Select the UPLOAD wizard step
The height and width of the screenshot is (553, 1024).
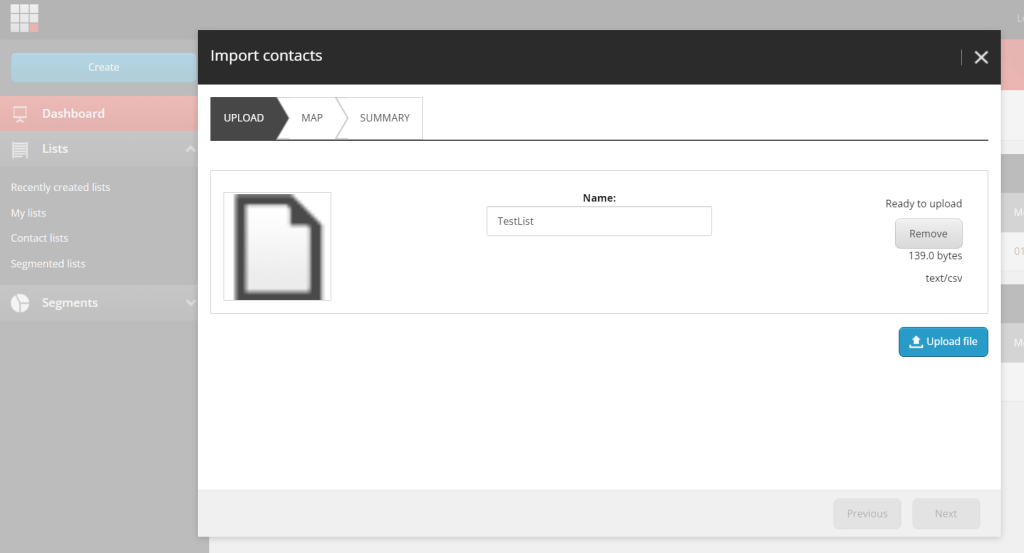pos(243,118)
